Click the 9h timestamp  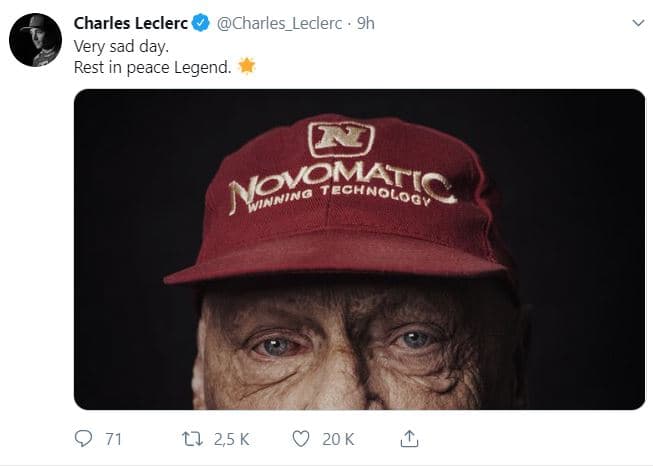pyautogui.click(x=365, y=23)
